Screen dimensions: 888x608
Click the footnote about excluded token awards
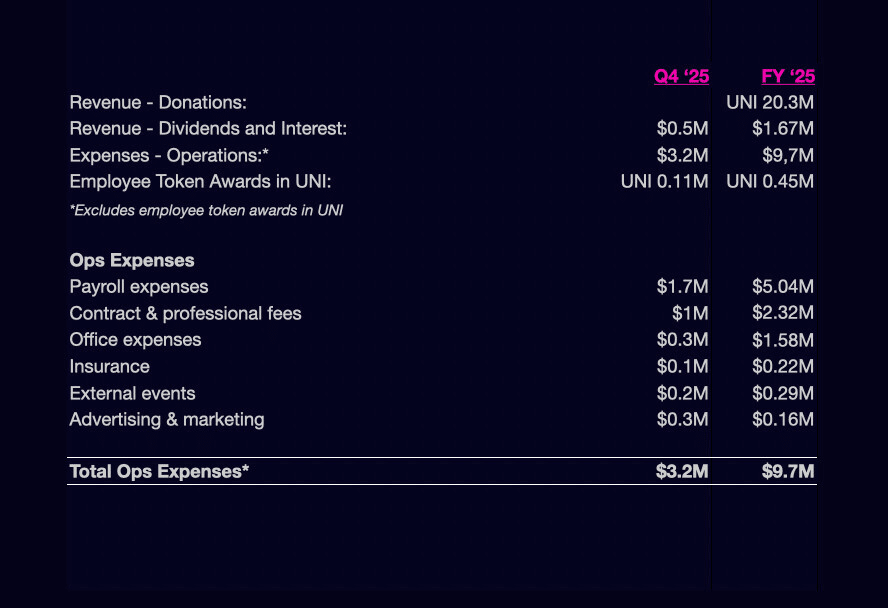coord(206,210)
